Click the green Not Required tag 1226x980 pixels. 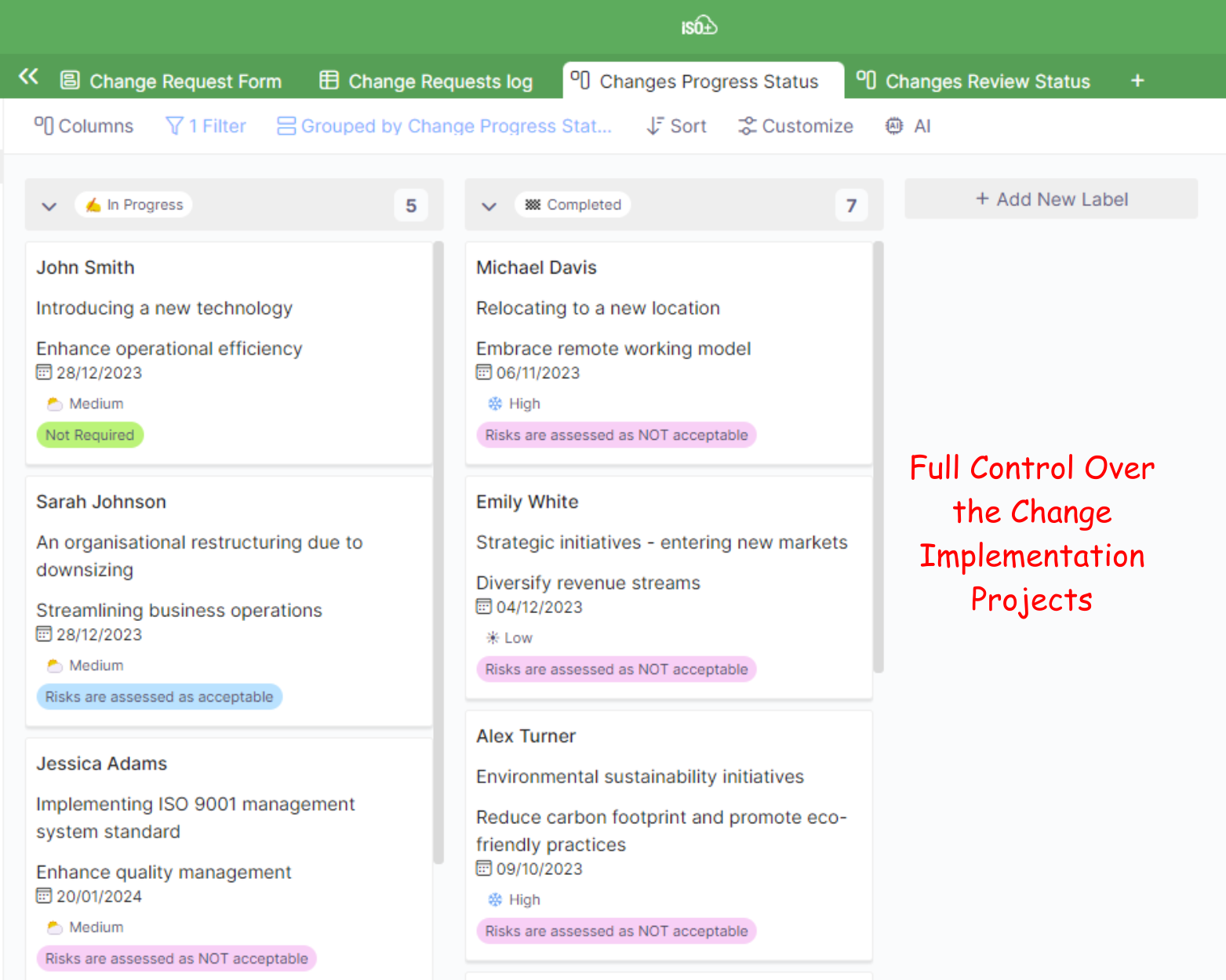[x=89, y=435]
